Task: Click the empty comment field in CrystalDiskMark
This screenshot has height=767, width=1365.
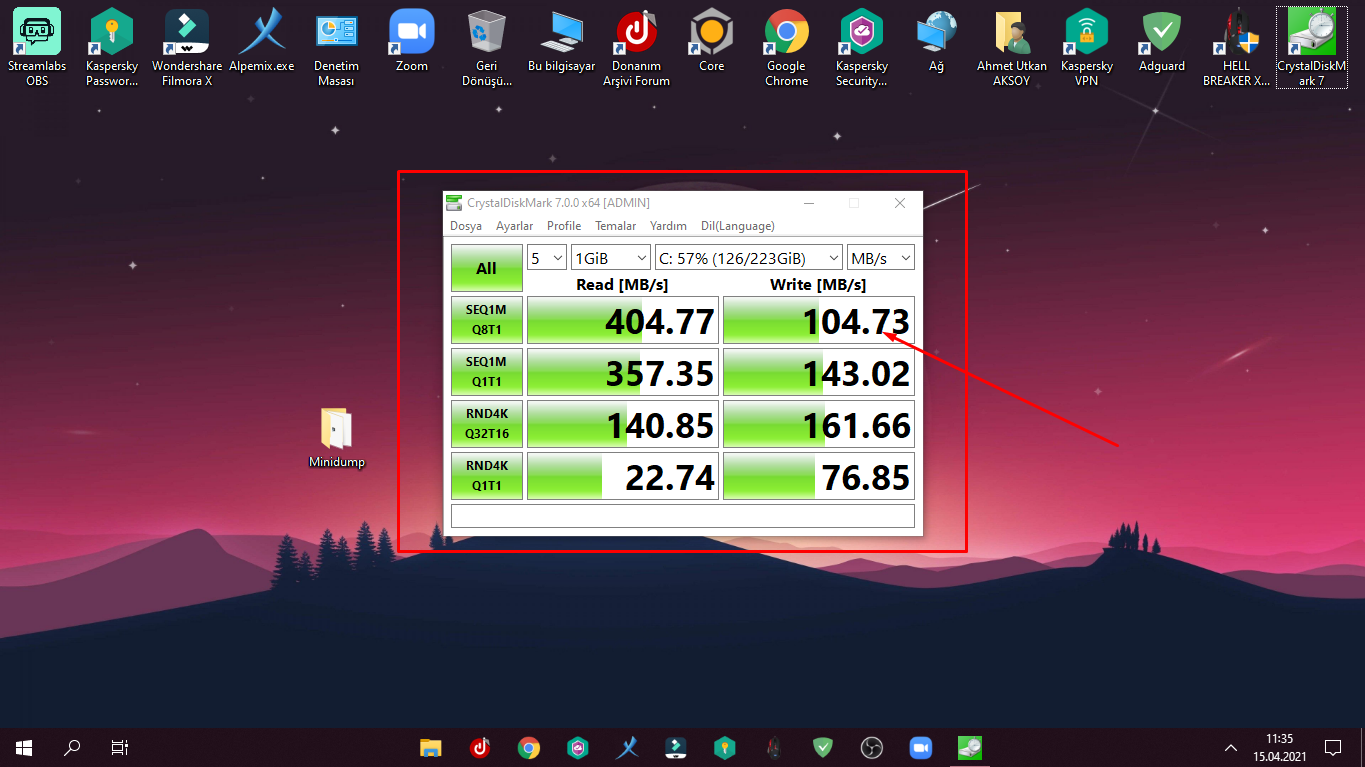Action: (683, 516)
